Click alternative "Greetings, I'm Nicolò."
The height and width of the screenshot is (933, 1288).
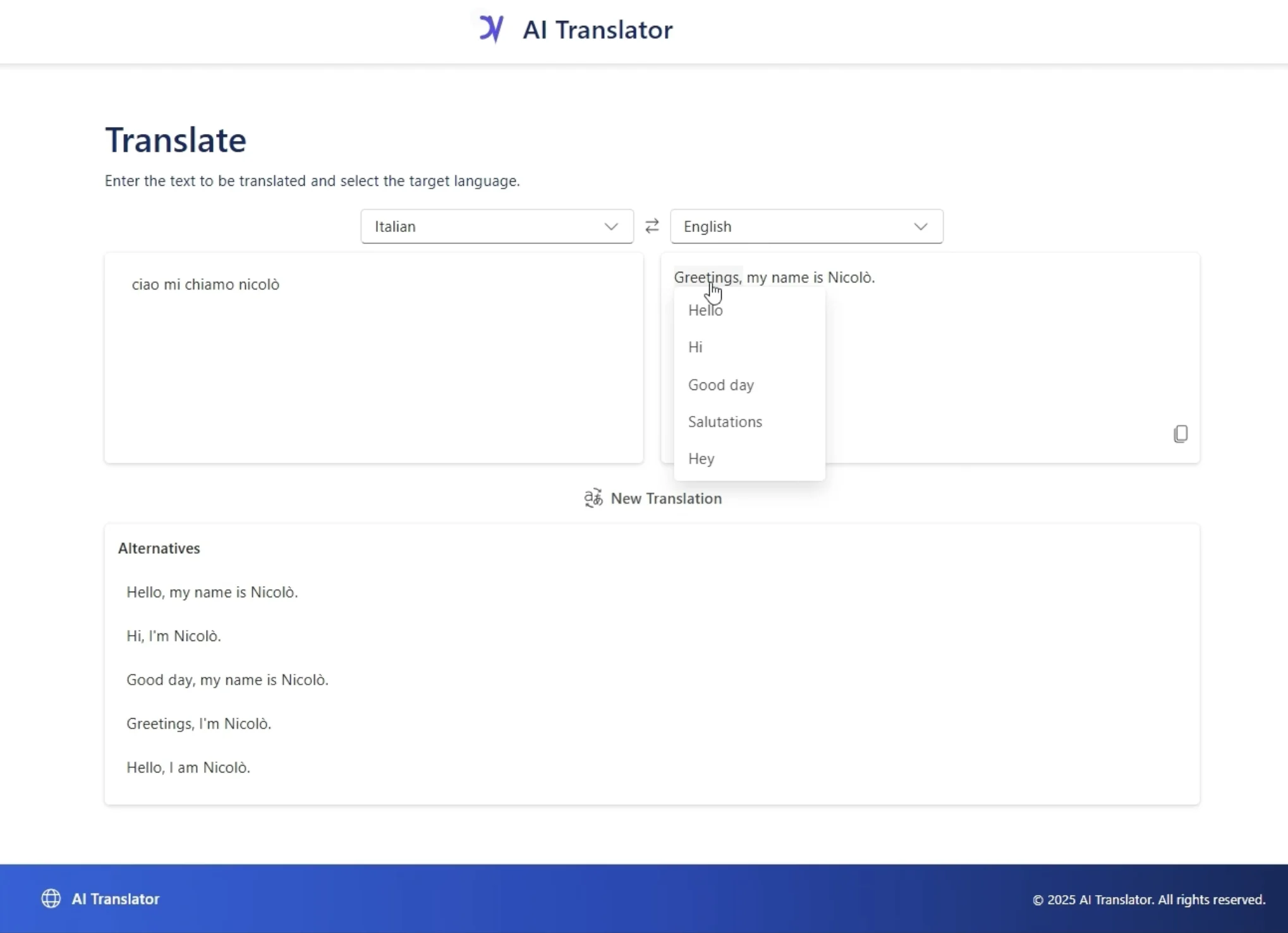coord(198,723)
